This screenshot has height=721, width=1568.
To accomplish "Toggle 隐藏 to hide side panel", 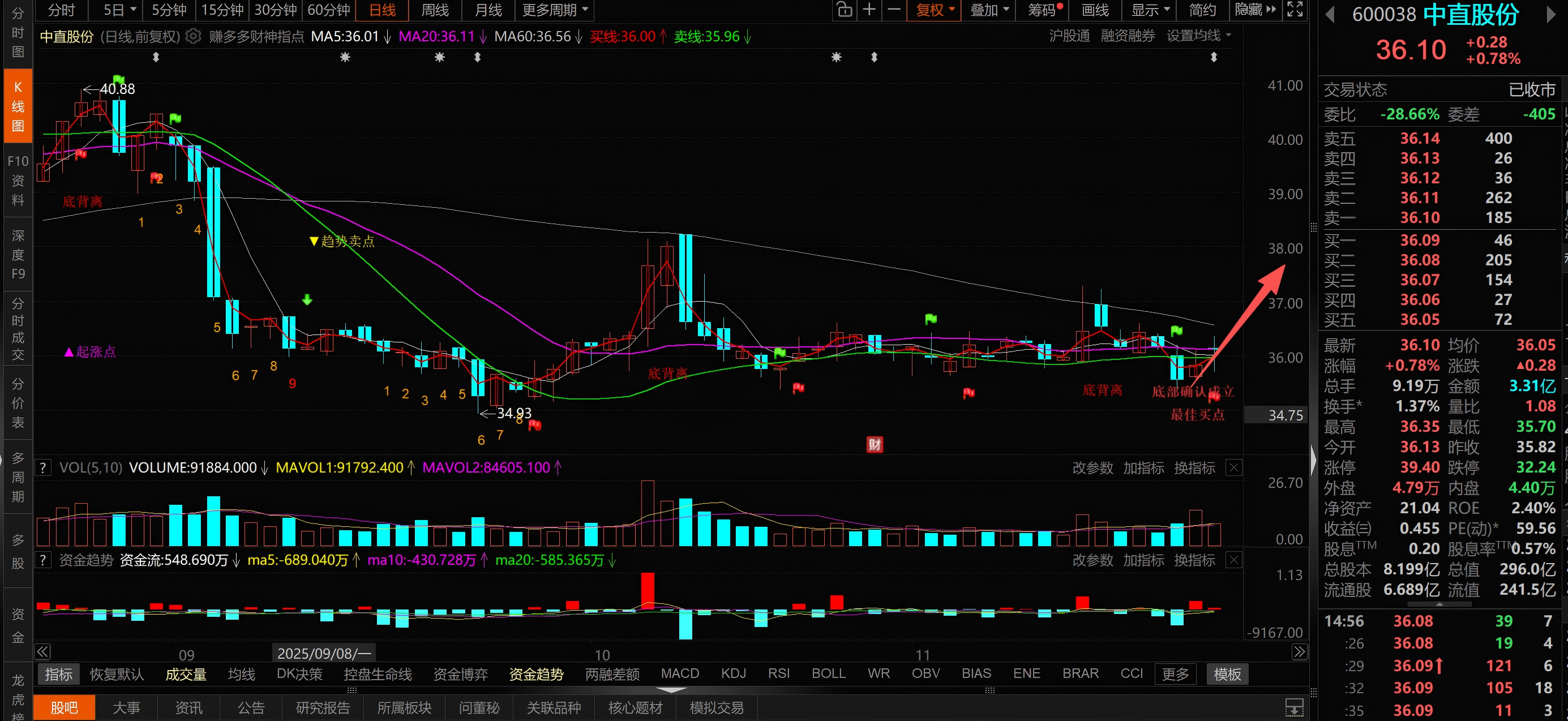I will 1254,10.
